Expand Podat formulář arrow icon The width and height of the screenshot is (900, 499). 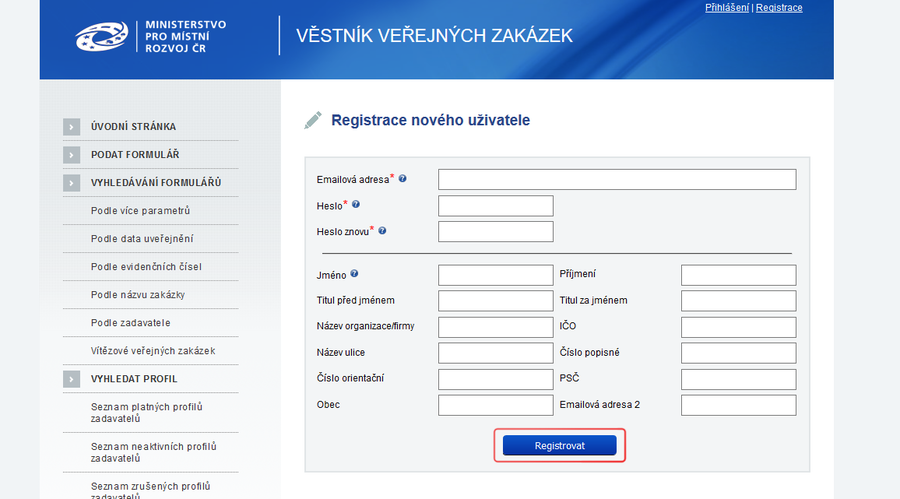(x=71, y=155)
